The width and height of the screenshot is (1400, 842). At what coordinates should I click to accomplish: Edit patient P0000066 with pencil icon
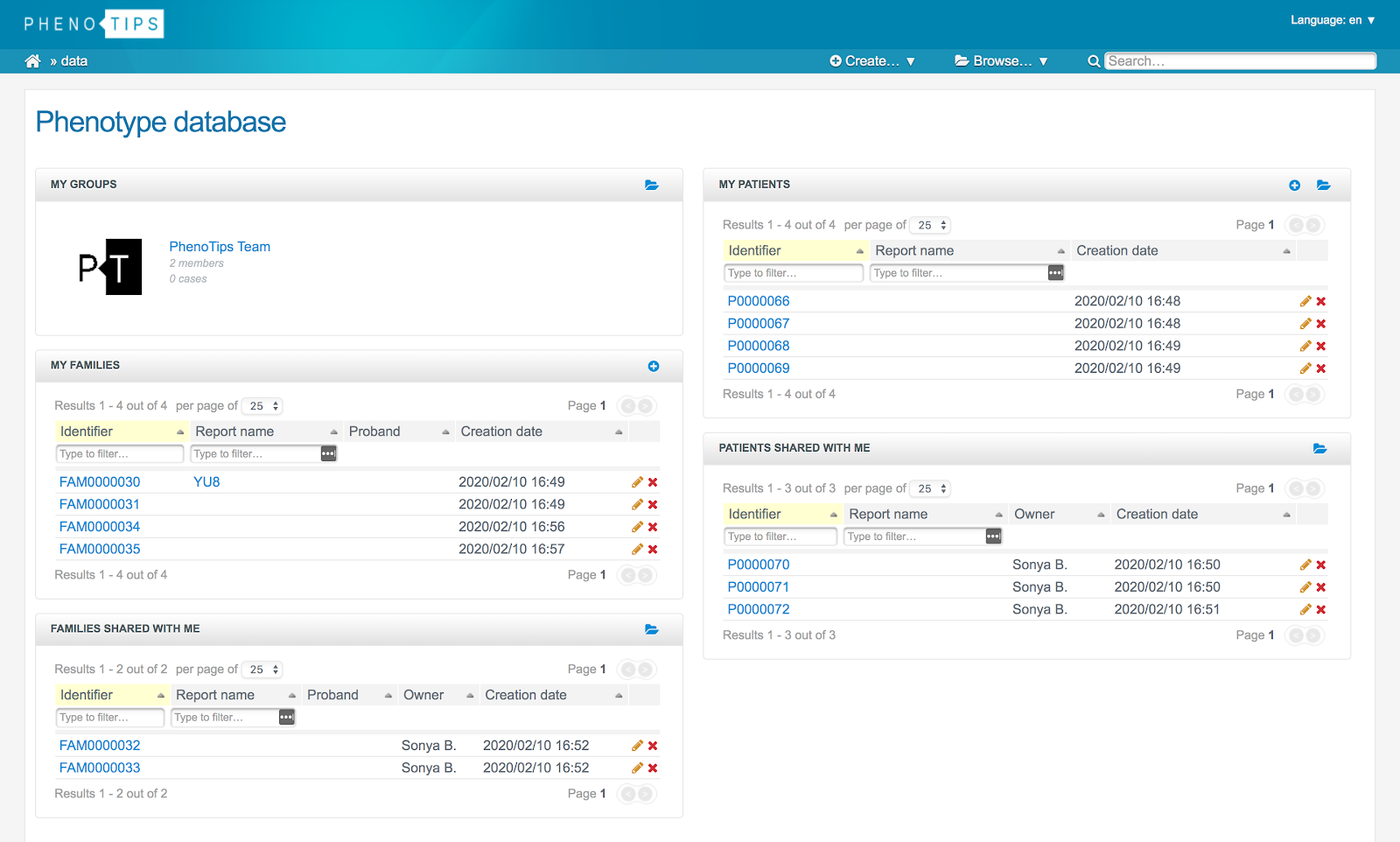point(1305,301)
